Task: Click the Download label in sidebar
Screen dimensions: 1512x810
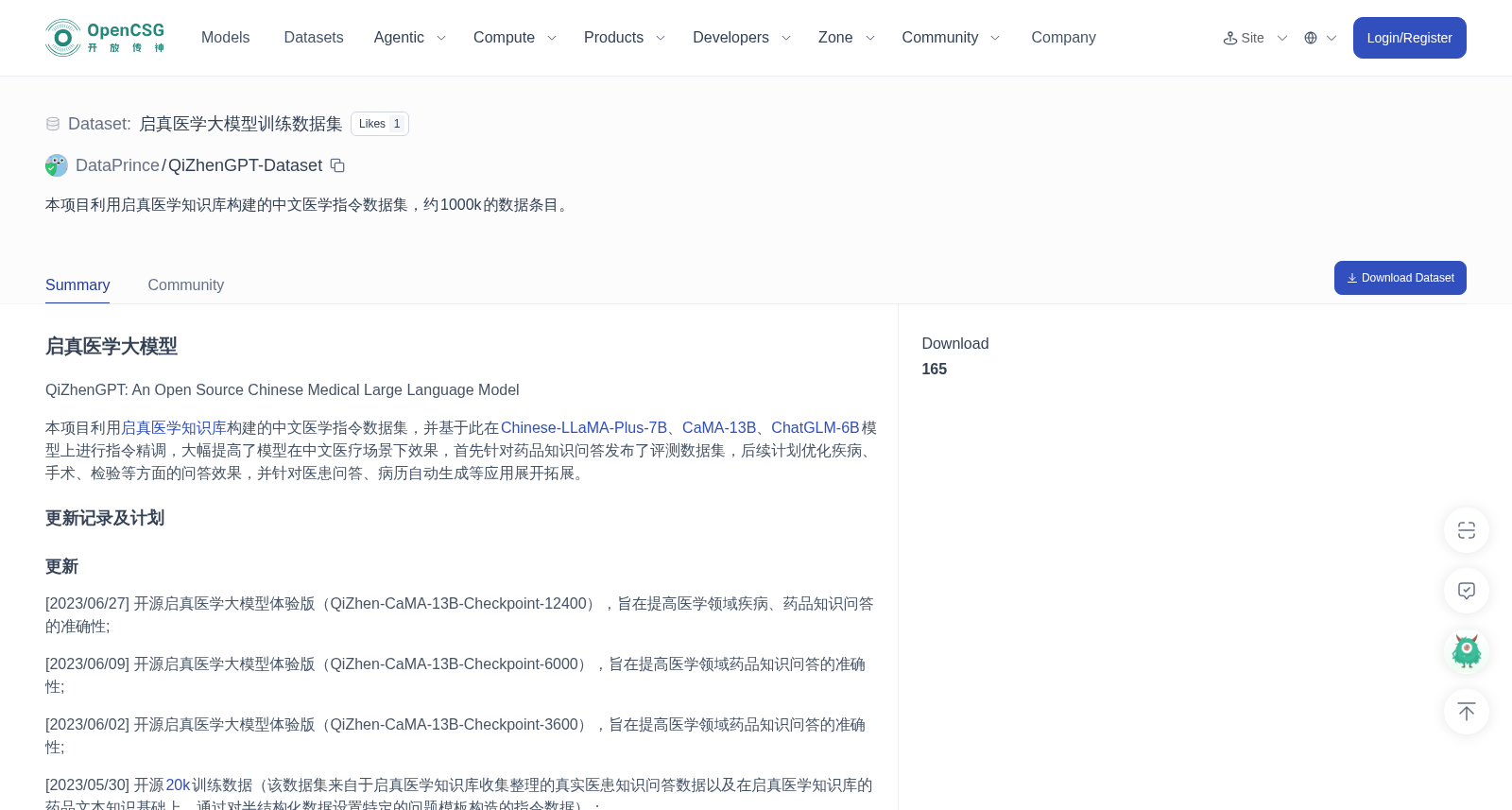Action: click(955, 343)
